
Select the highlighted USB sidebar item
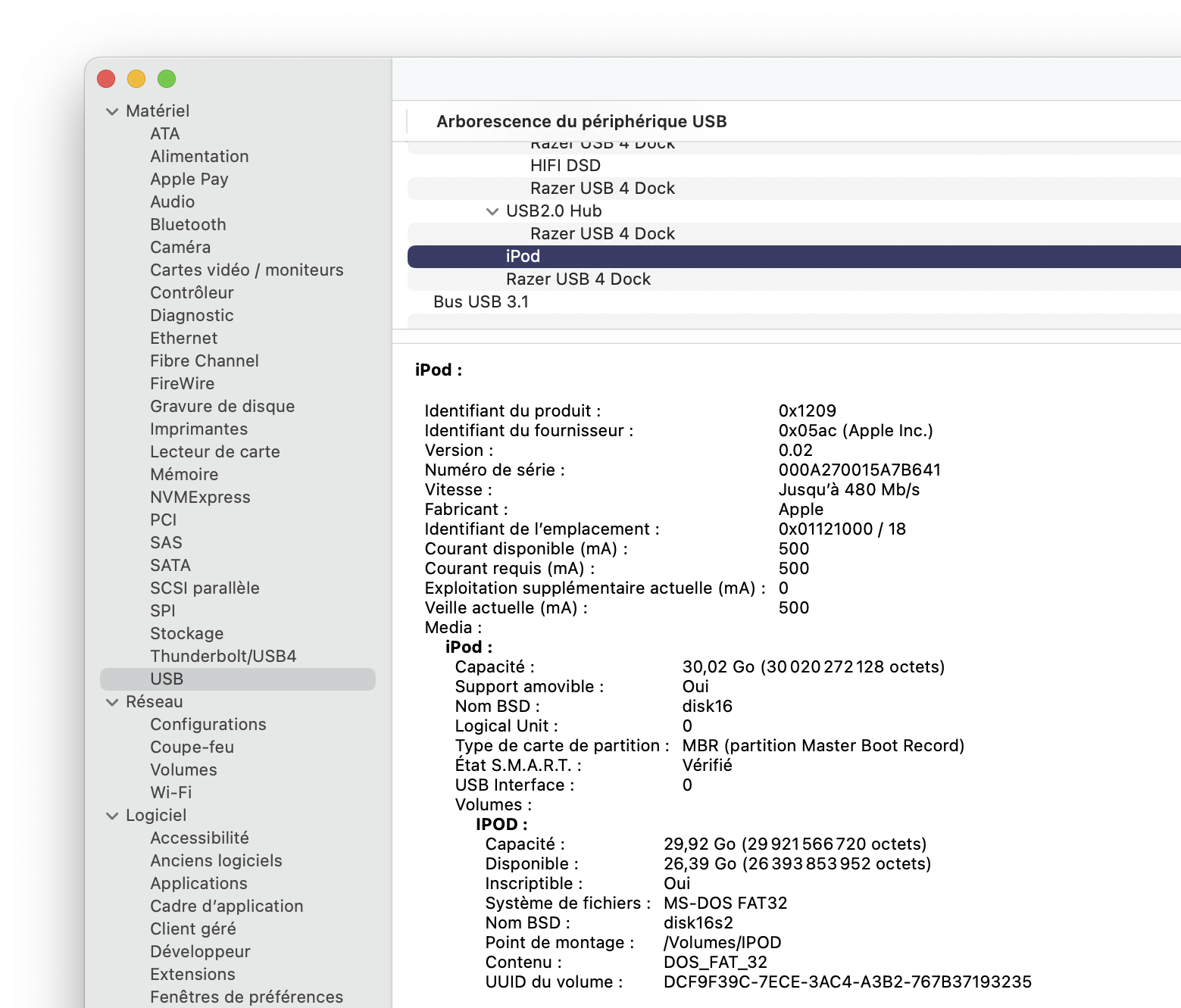[x=238, y=679]
